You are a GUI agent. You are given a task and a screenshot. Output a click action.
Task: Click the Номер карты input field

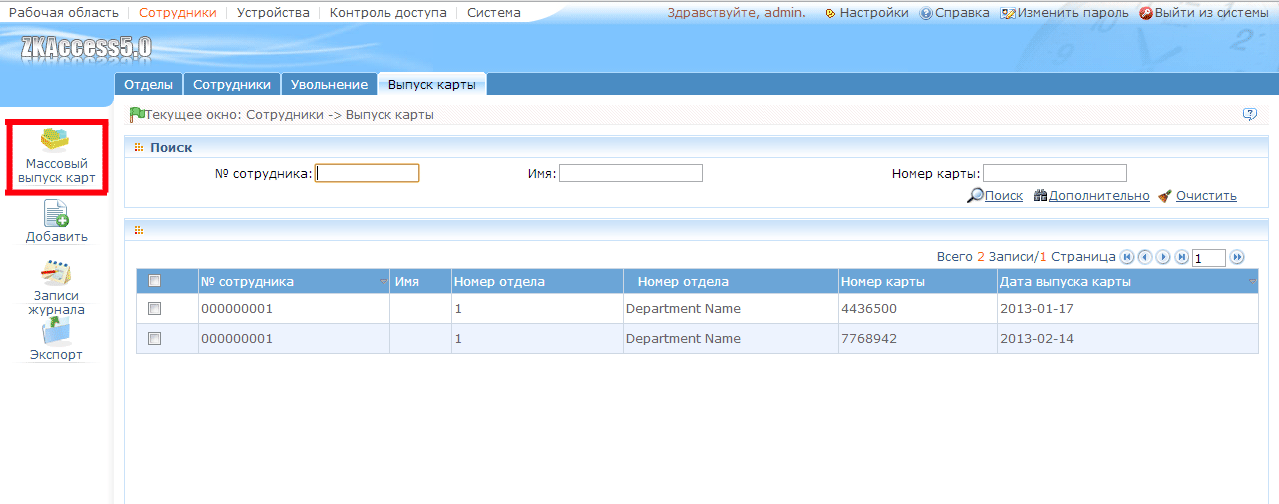pyautogui.click(x=1055, y=173)
